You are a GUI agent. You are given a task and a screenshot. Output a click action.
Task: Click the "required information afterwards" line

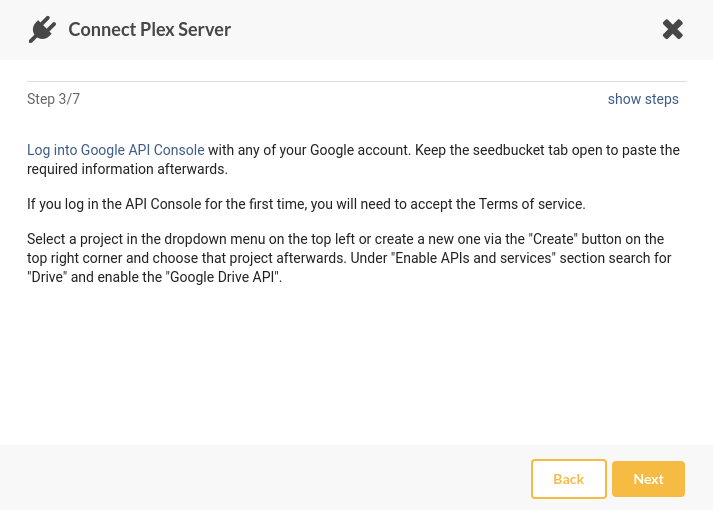click(127, 169)
